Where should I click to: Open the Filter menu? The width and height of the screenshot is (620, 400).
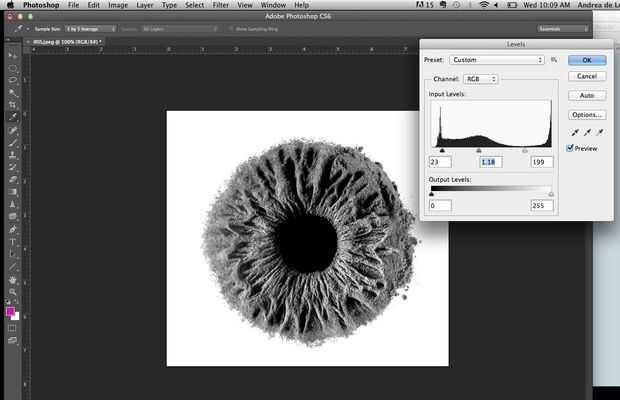[219, 5]
